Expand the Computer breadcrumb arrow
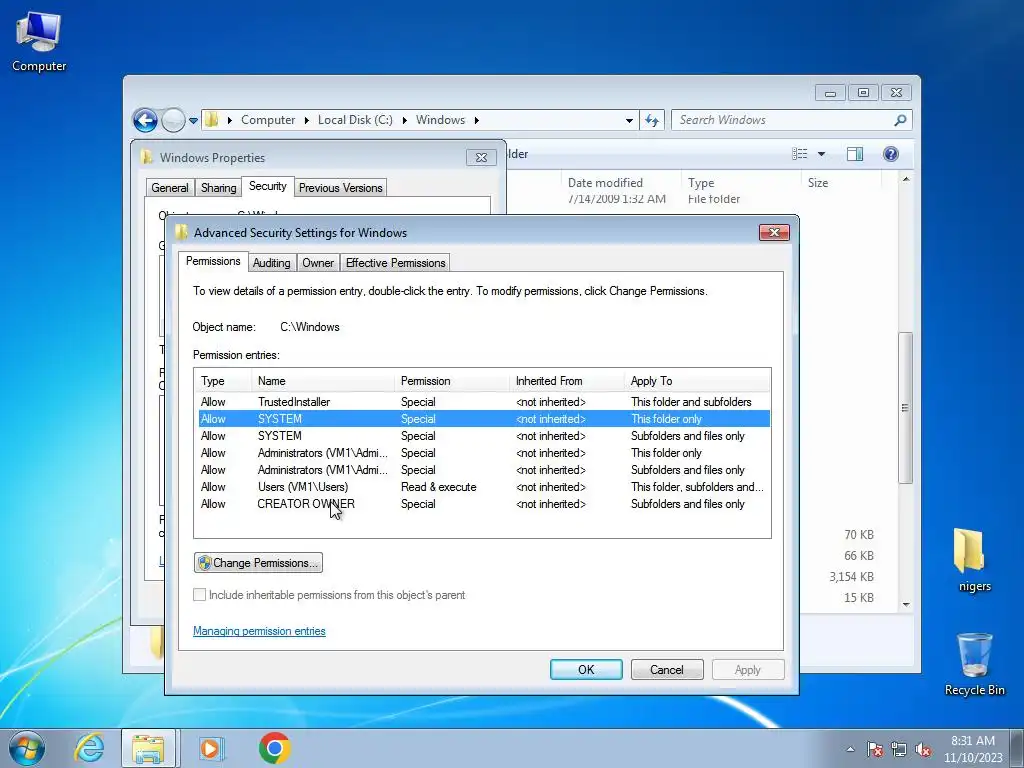 click(x=306, y=120)
